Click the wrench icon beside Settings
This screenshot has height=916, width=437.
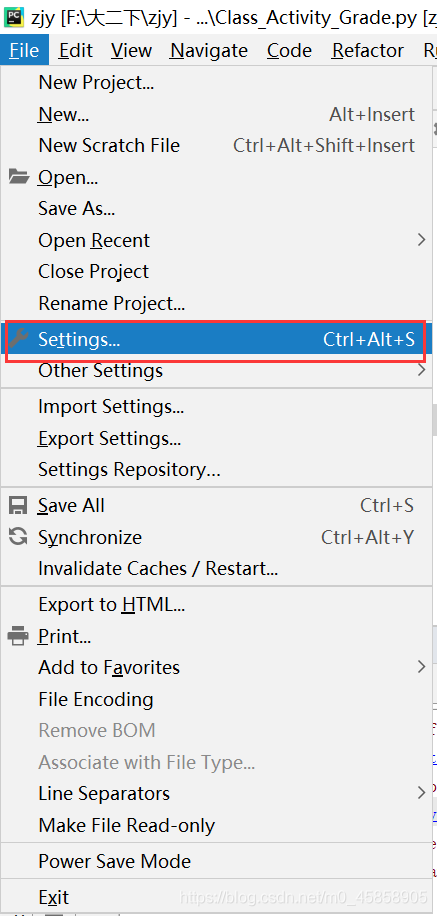[19, 338]
